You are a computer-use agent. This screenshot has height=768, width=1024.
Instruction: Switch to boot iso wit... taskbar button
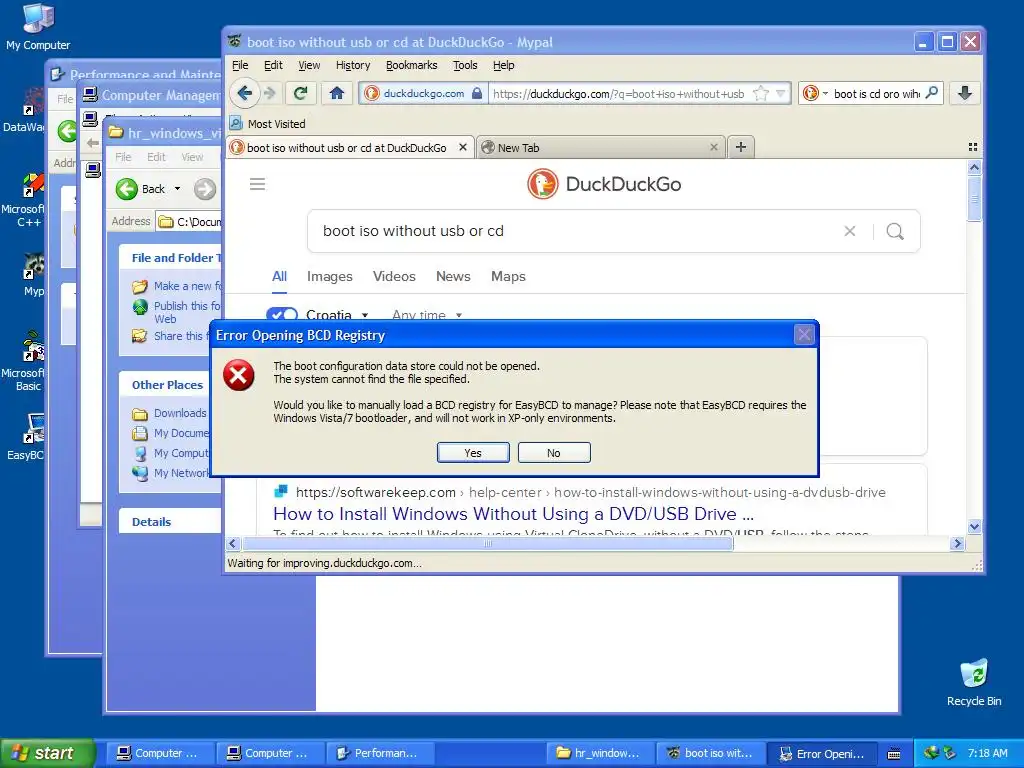tap(709, 753)
